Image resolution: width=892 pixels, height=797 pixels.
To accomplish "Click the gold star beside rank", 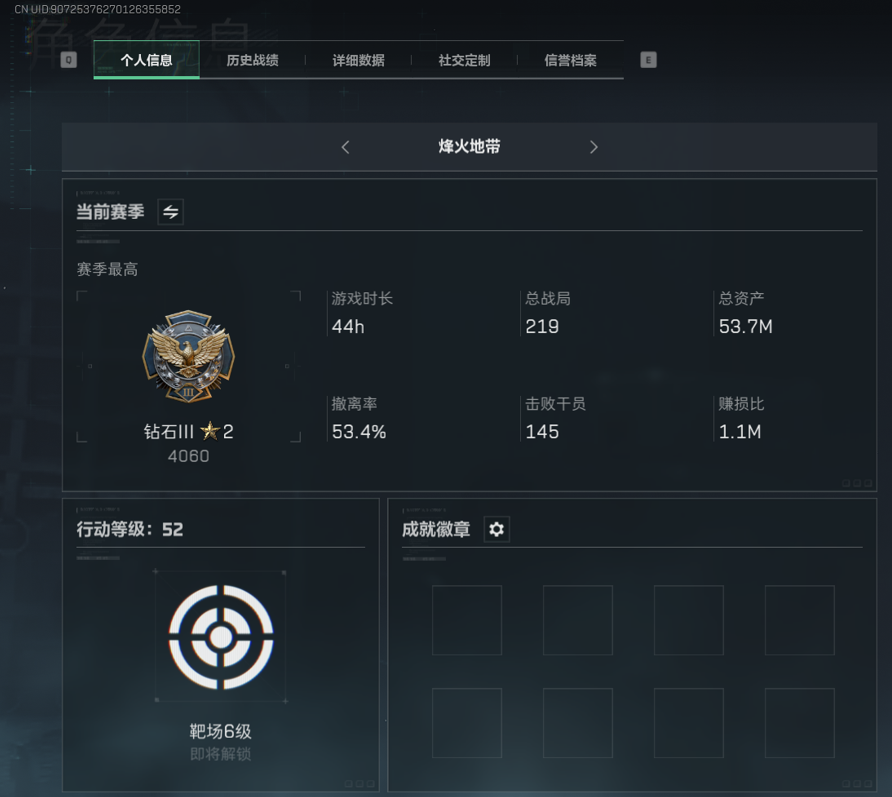I will (210, 431).
